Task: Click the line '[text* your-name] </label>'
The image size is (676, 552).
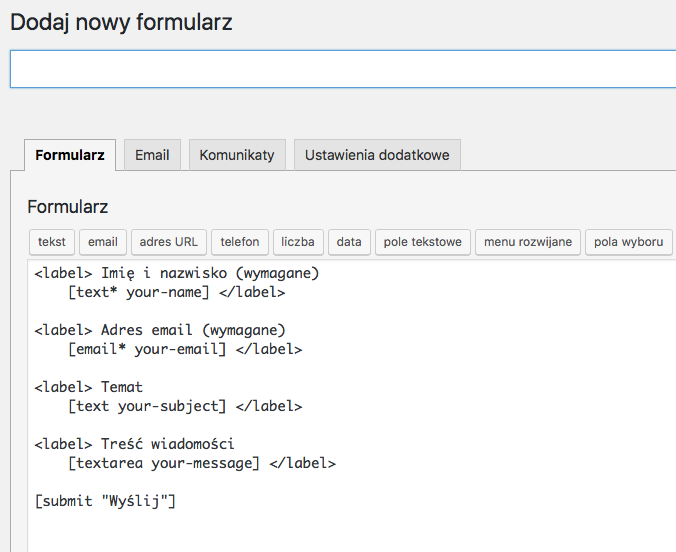Action: 177,292
